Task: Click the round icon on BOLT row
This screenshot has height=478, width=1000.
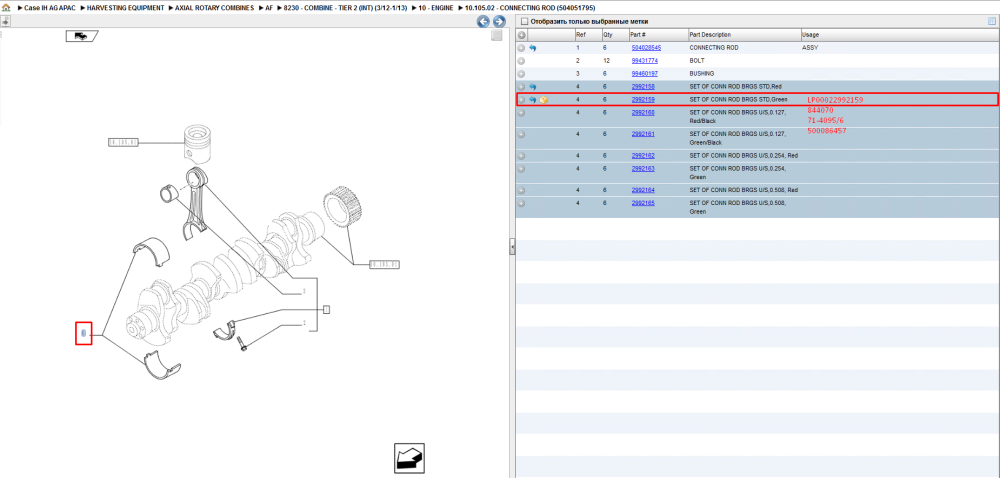Action: pos(521,61)
